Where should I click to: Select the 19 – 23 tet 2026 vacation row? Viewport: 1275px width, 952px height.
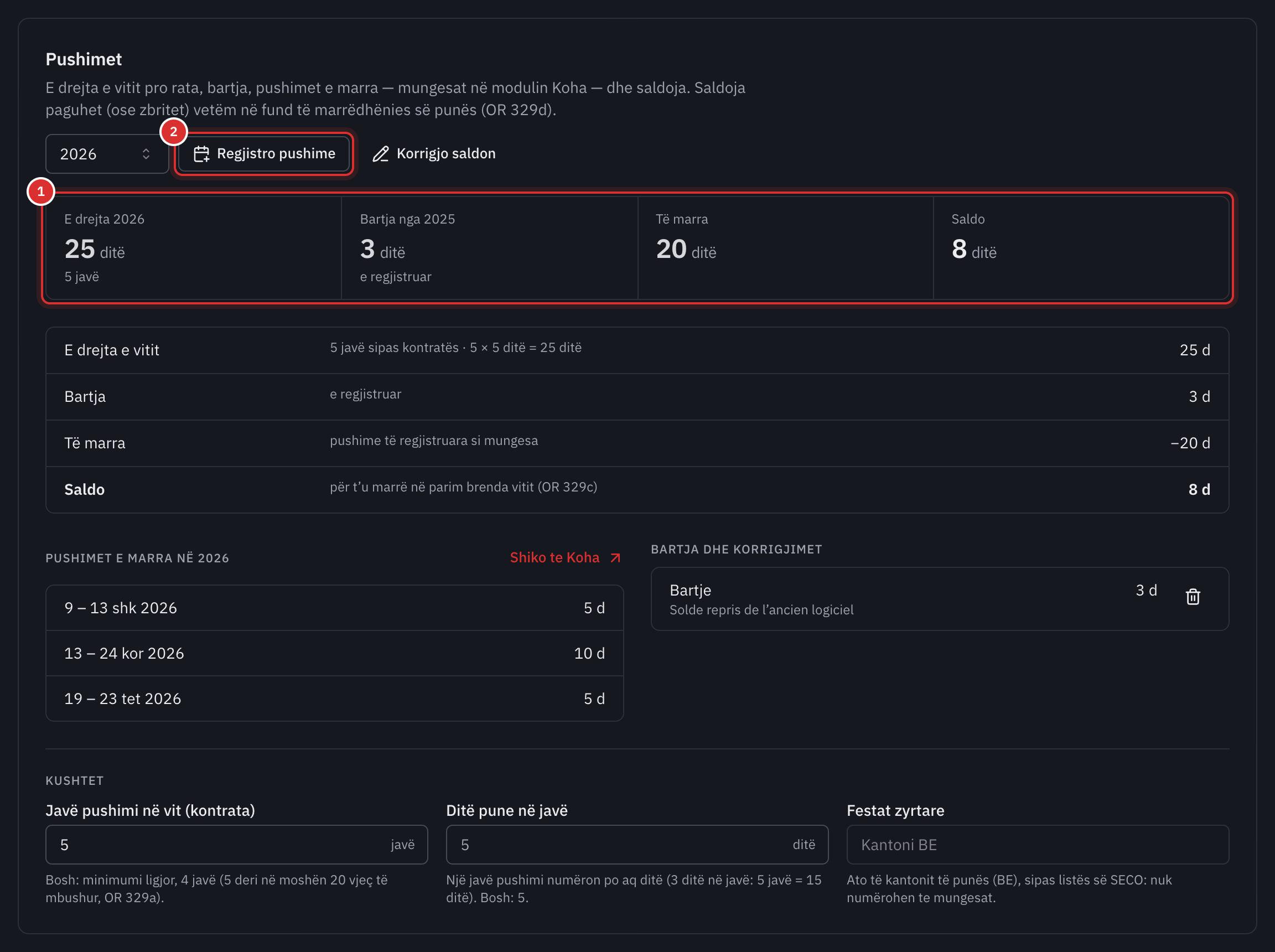click(335, 699)
